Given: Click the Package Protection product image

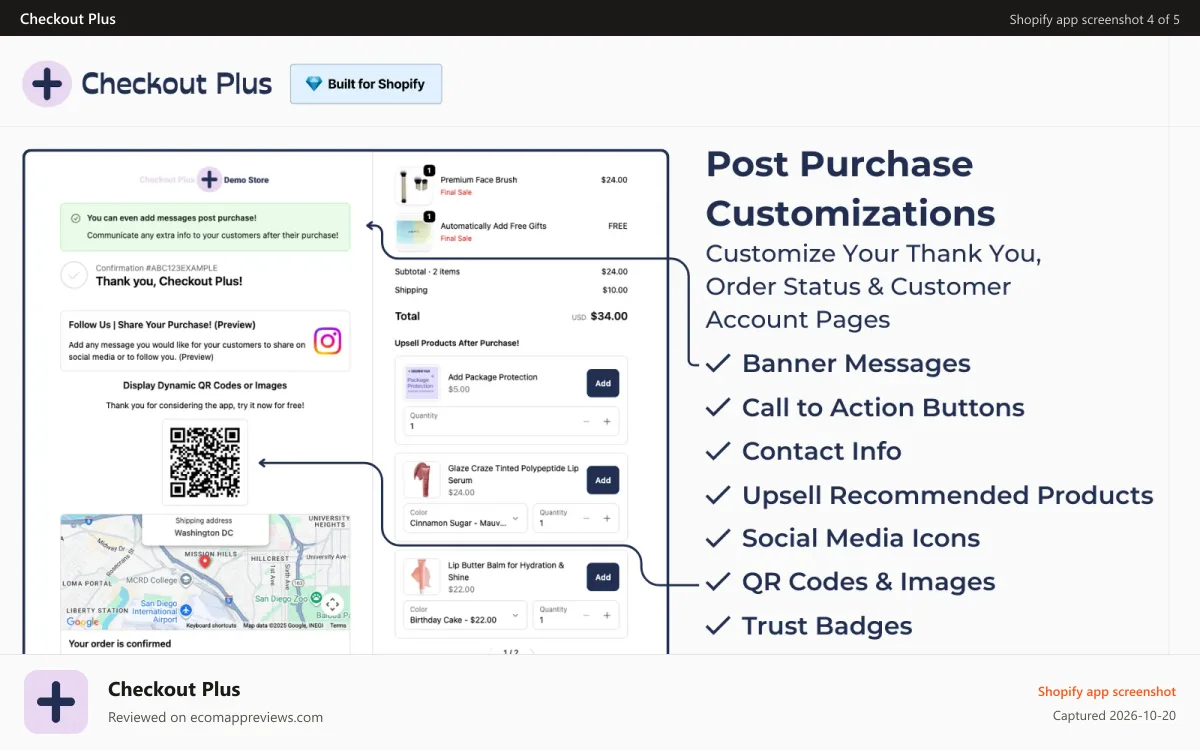Looking at the screenshot, I should click(422, 383).
